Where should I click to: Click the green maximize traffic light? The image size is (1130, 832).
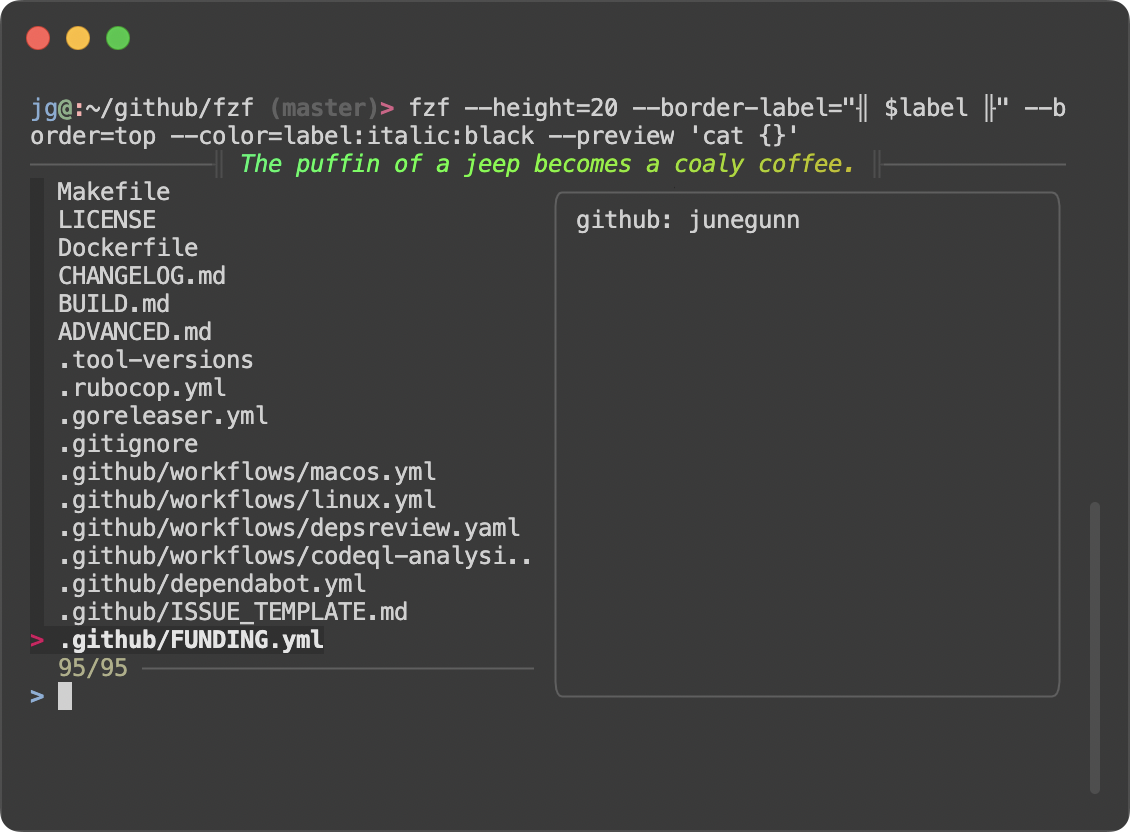click(117, 37)
